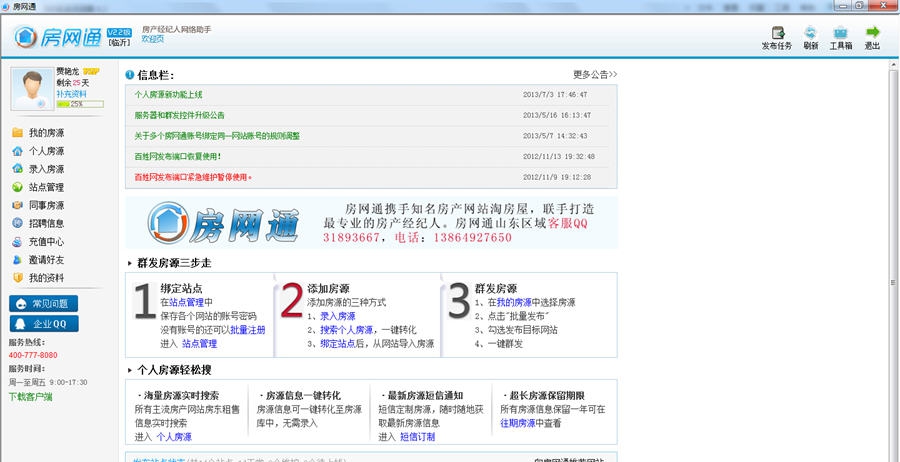900x462 pixels.
Task: Click the 欢迎页 label in header
Action: [153, 38]
